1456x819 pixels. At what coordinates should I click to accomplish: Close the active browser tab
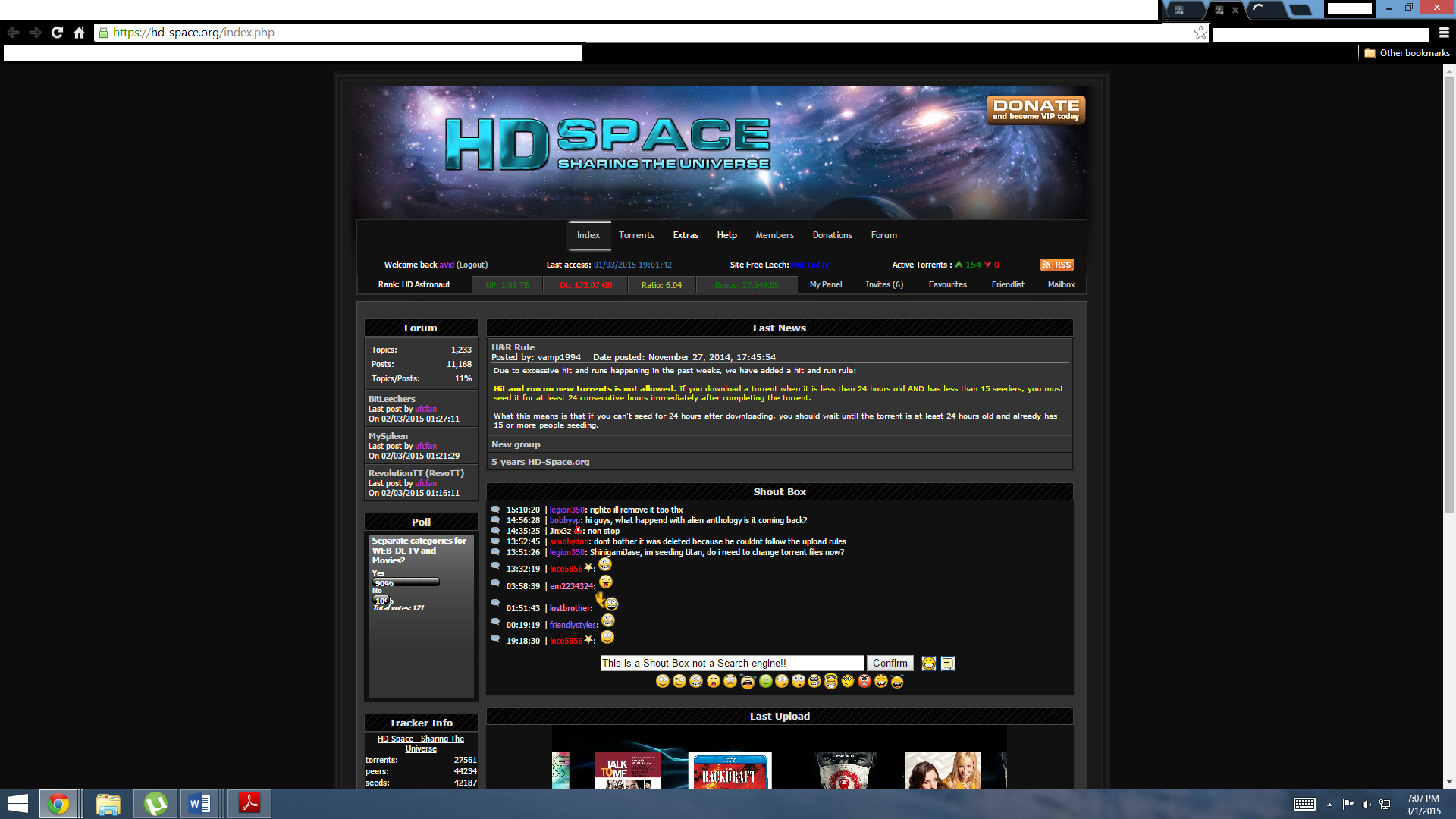pos(1235,10)
